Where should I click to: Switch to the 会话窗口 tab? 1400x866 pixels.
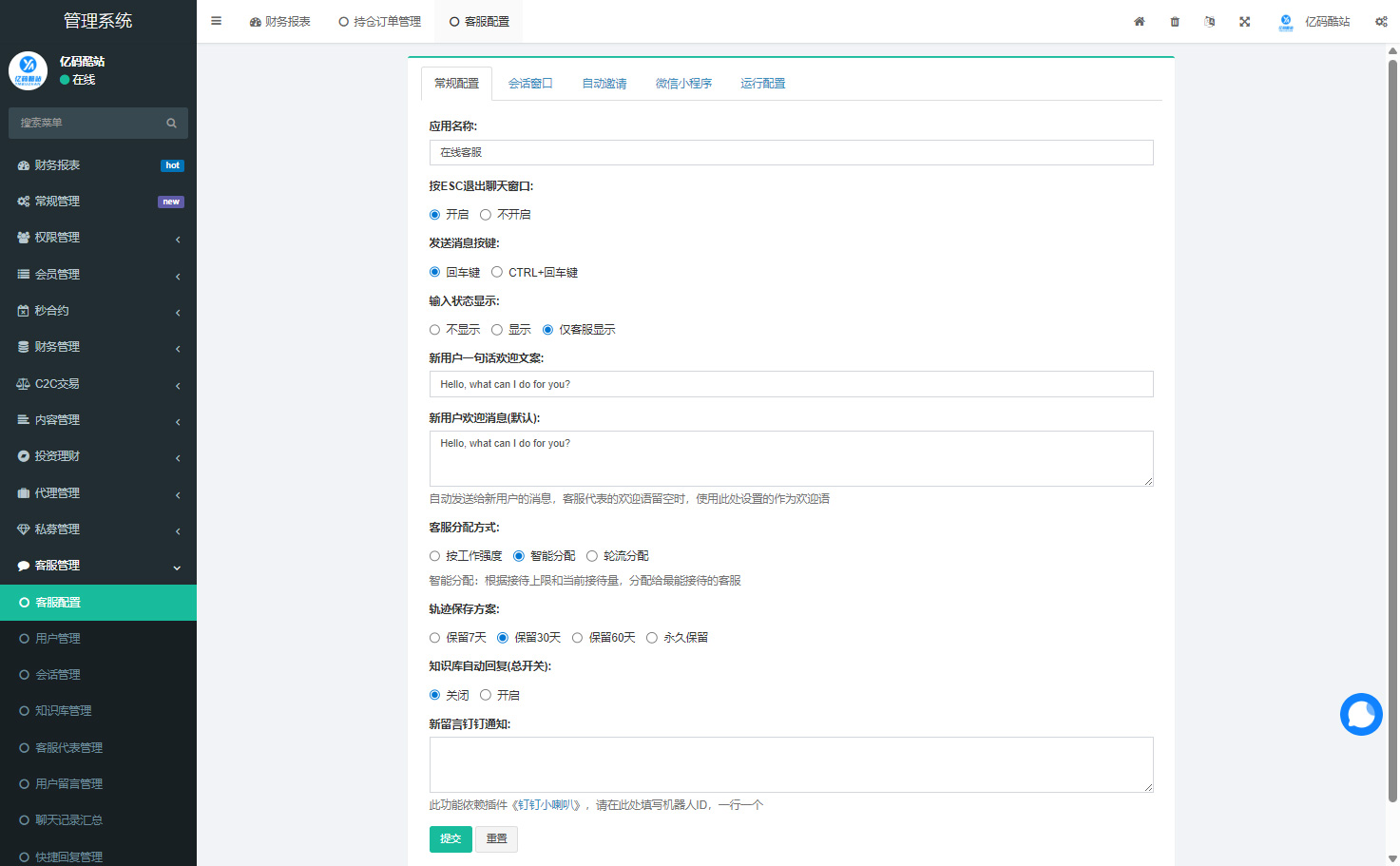coord(529,84)
